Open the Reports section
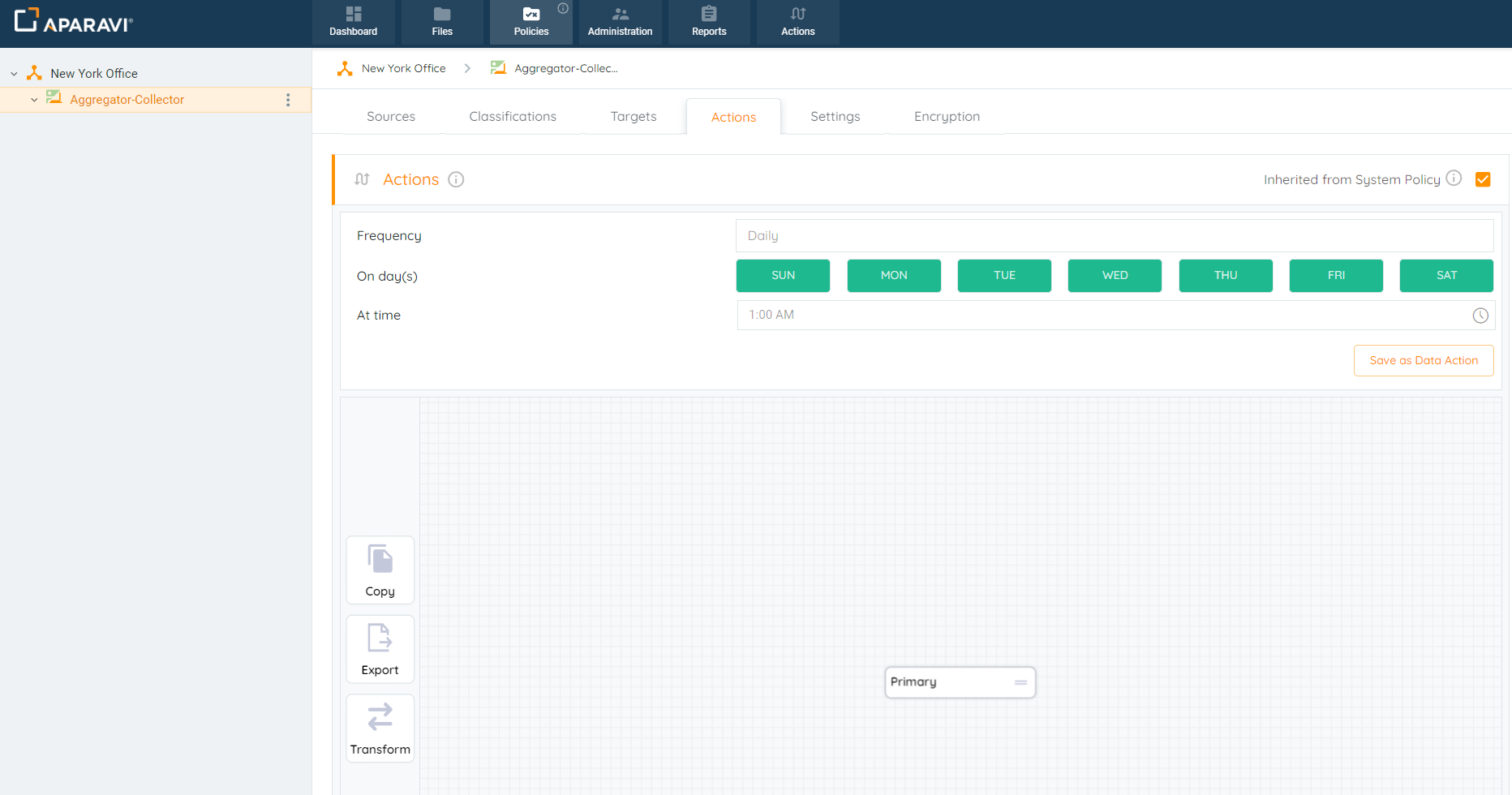The height and width of the screenshot is (795, 1512). (708, 22)
